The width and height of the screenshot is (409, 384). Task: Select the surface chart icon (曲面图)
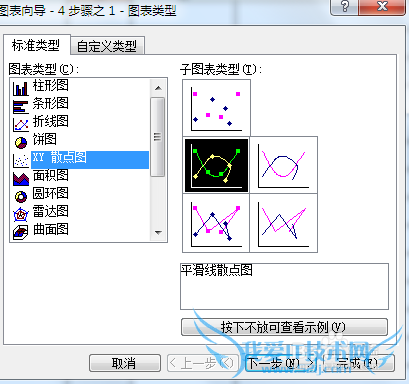coord(21,232)
